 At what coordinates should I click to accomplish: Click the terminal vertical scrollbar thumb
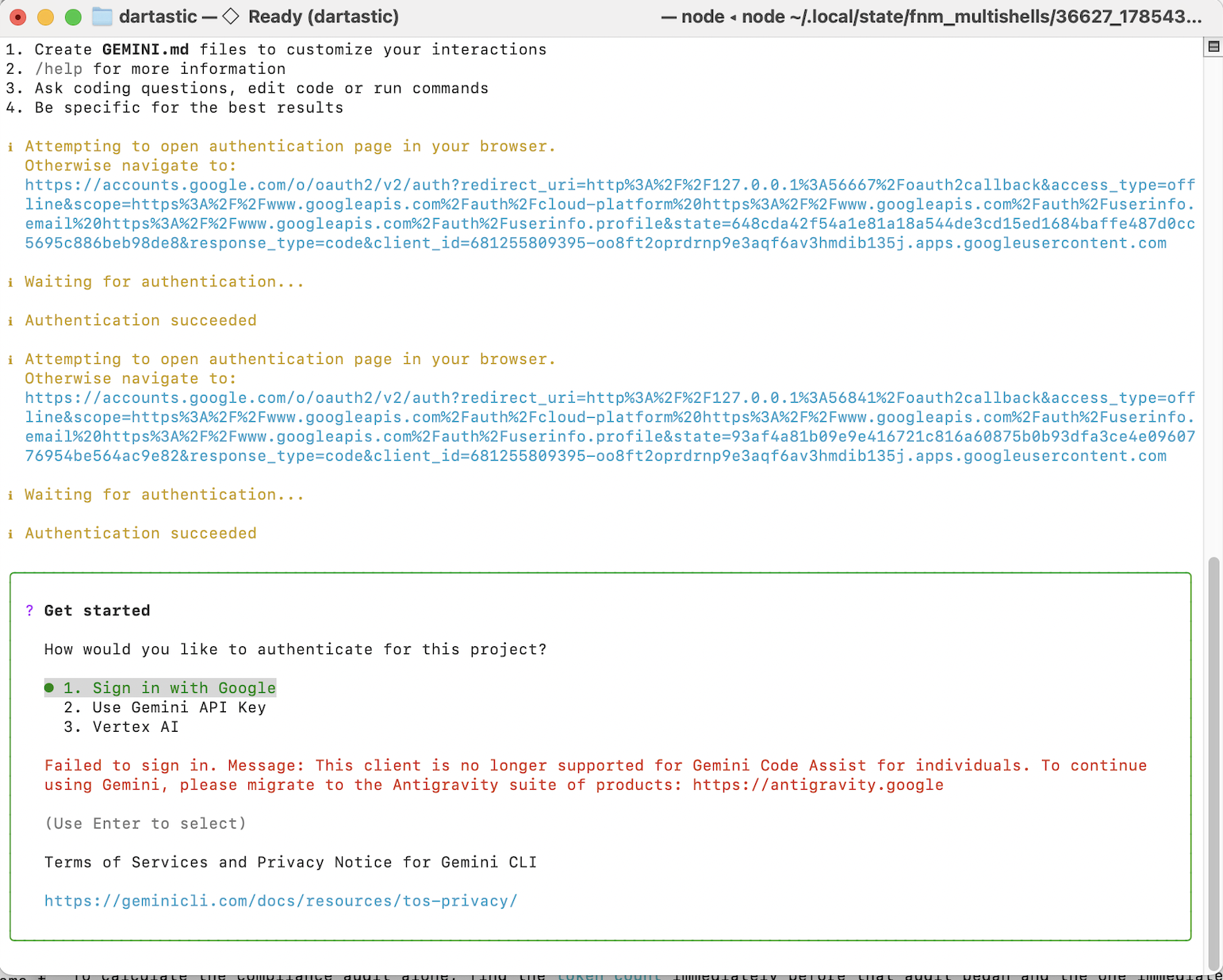point(1213,764)
